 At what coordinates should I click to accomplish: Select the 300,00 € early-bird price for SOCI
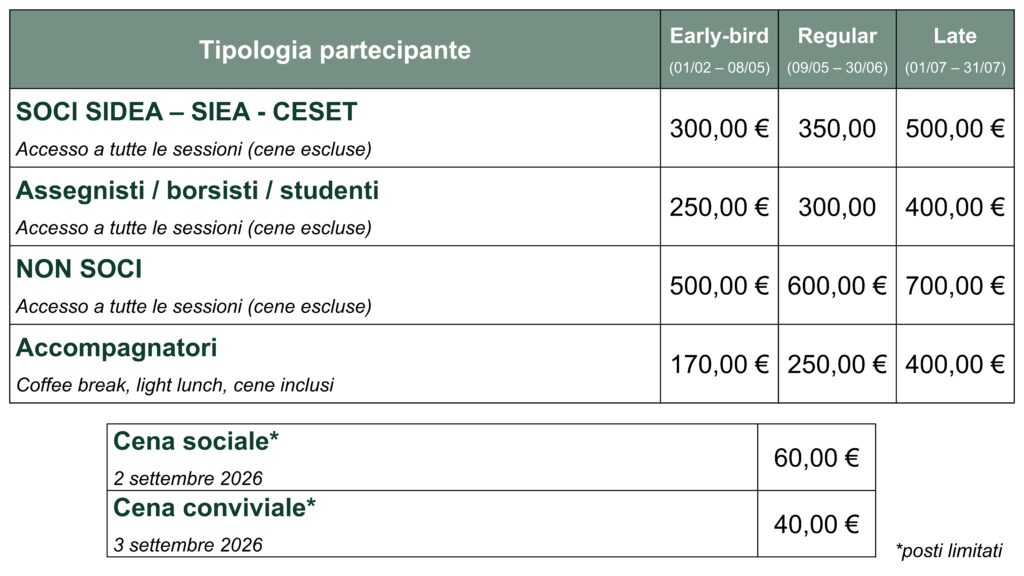pos(719,129)
